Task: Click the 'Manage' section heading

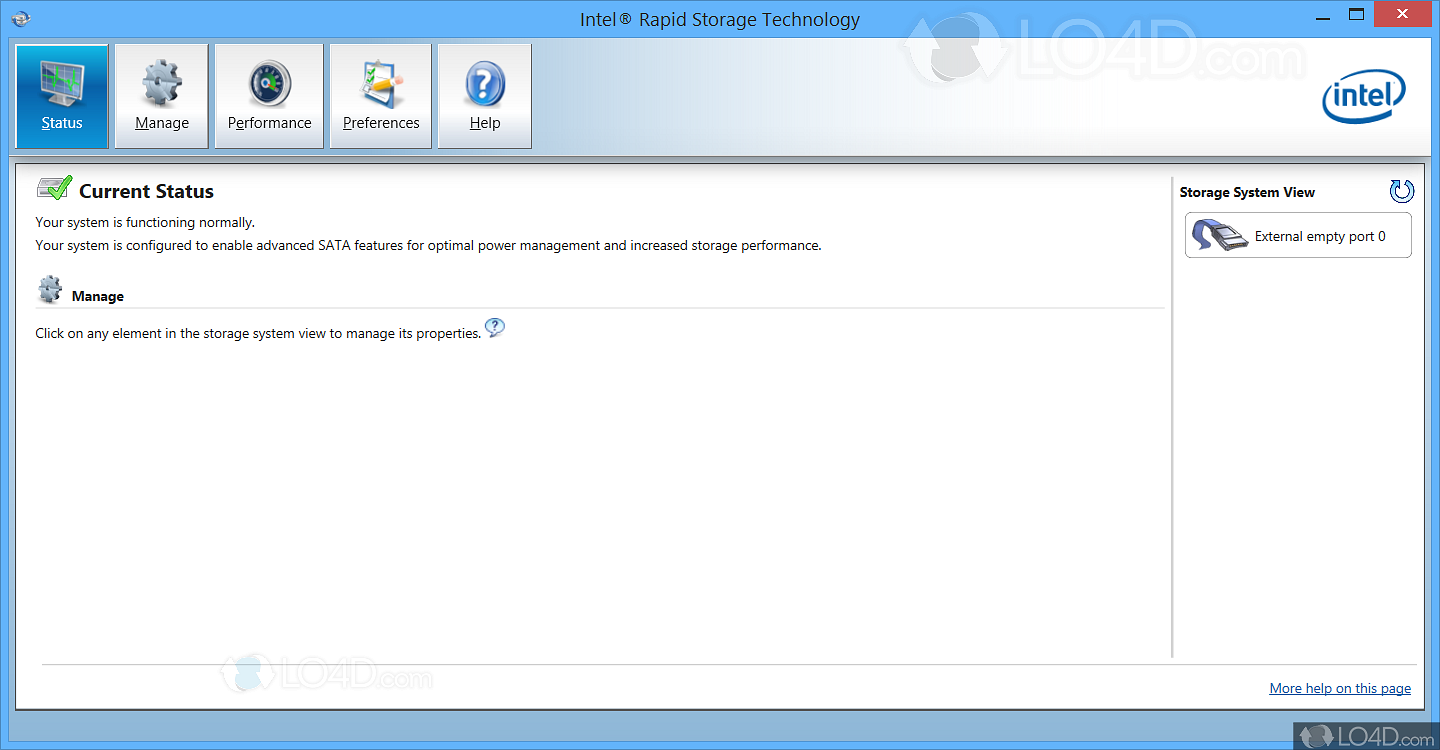Action: (x=98, y=296)
